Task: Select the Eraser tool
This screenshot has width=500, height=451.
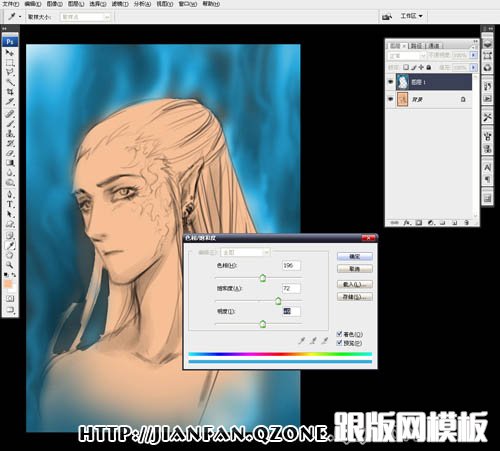Action: pos(10,153)
